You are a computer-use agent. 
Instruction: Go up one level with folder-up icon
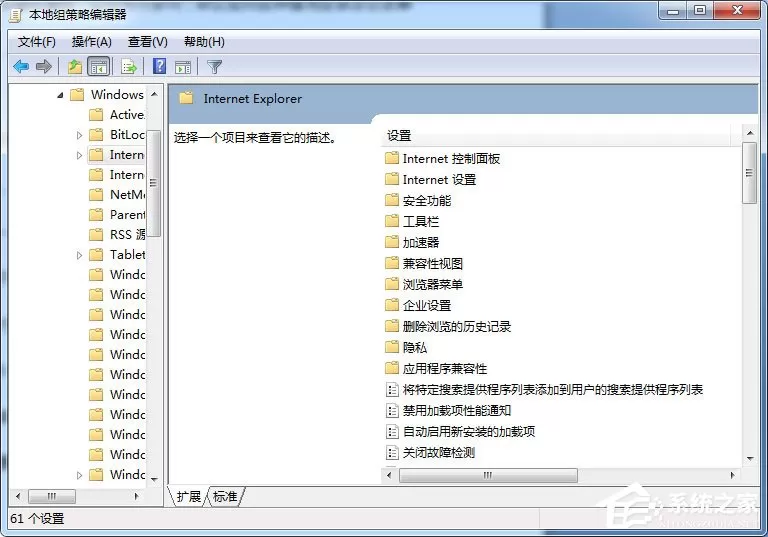click(75, 67)
